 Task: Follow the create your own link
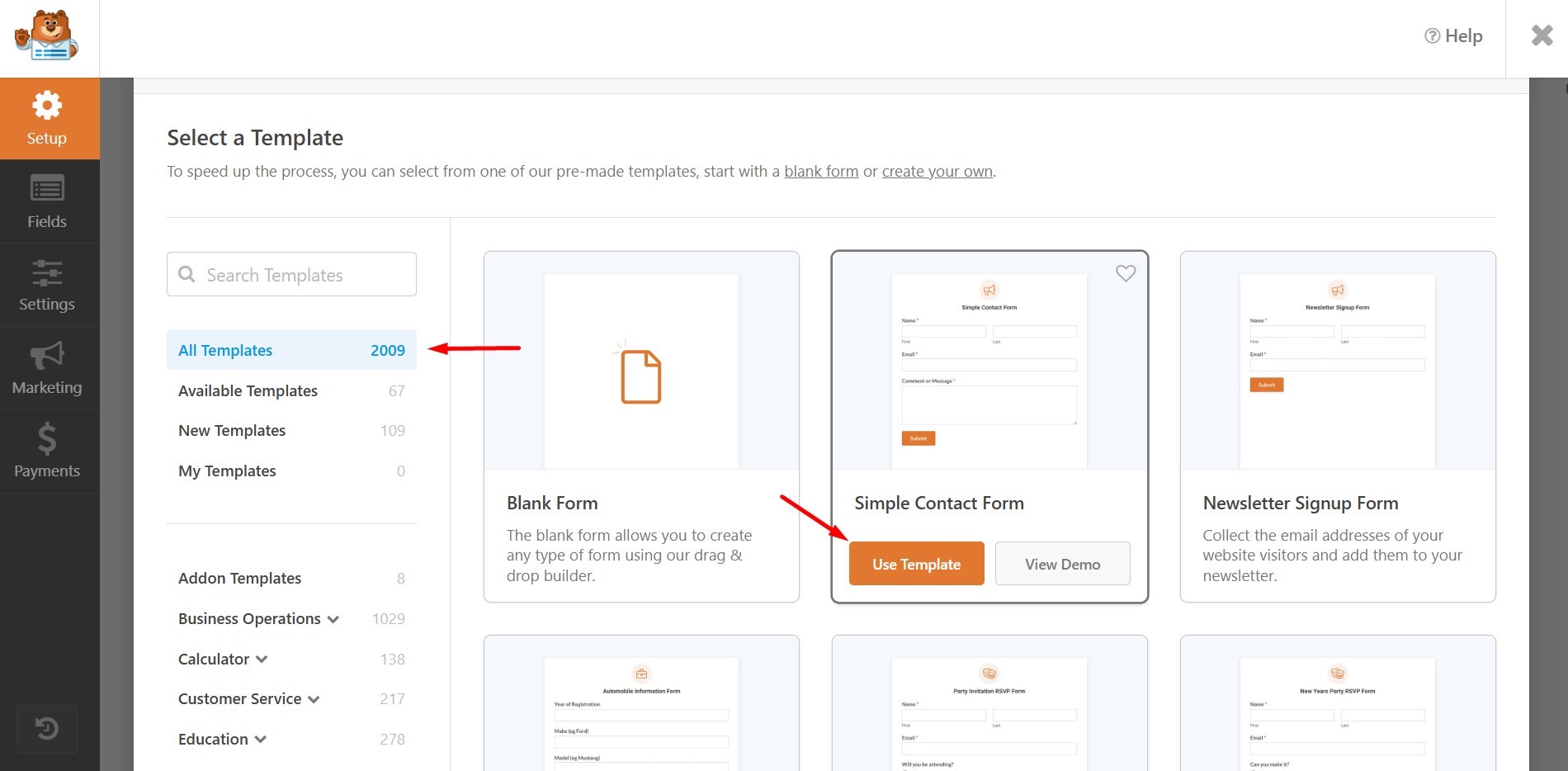pos(937,172)
